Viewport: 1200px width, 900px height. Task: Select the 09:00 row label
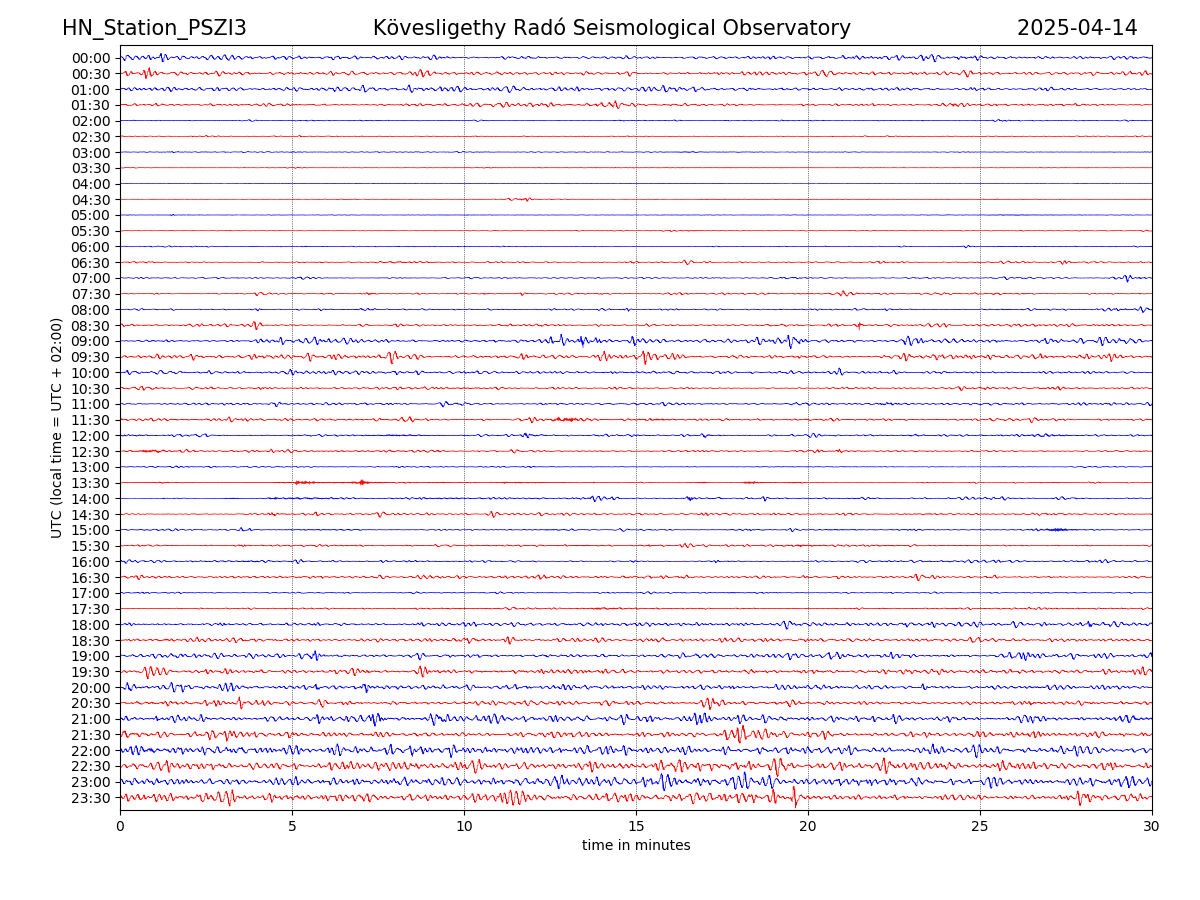91,341
